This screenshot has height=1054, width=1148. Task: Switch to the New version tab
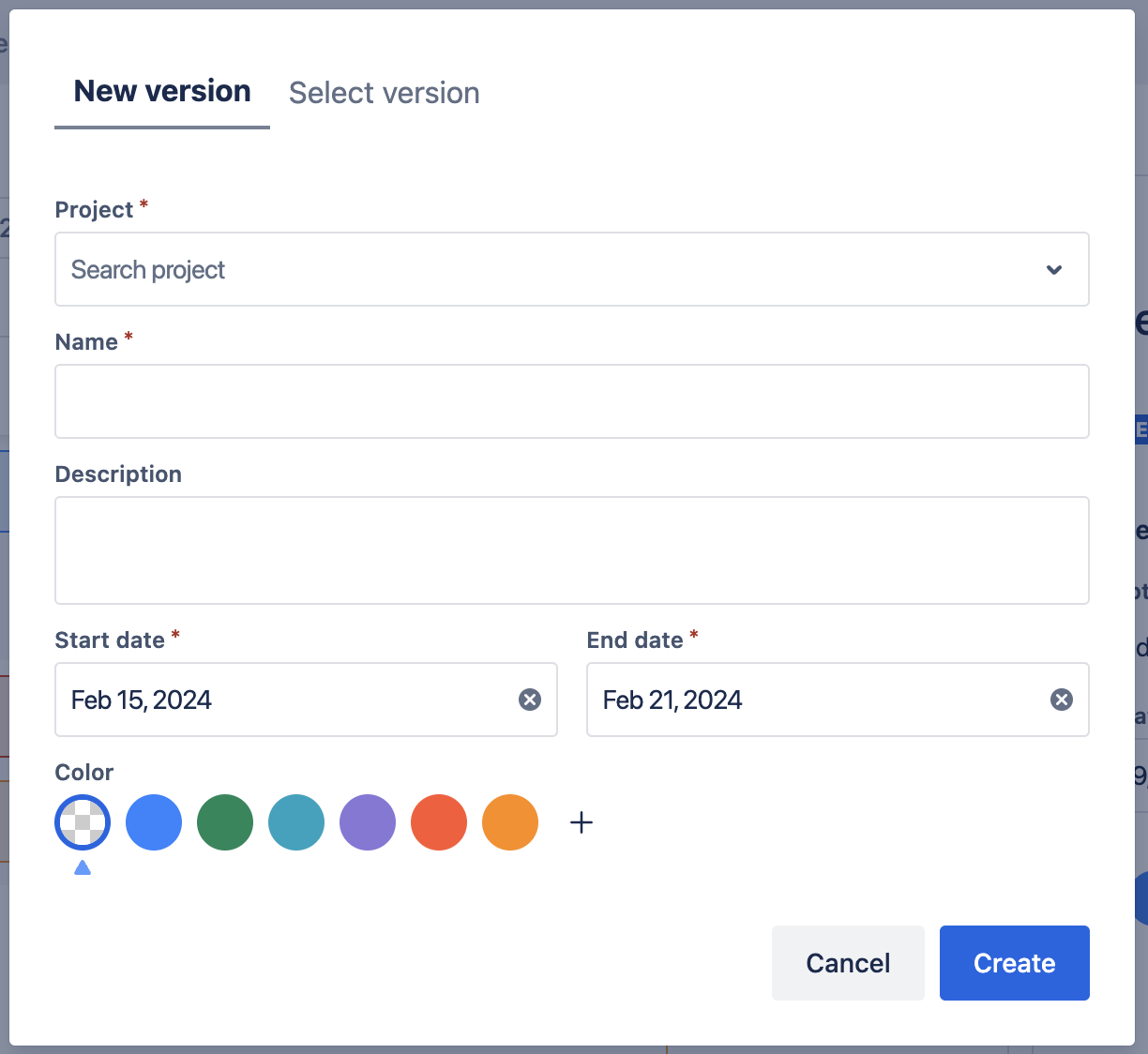click(x=162, y=92)
